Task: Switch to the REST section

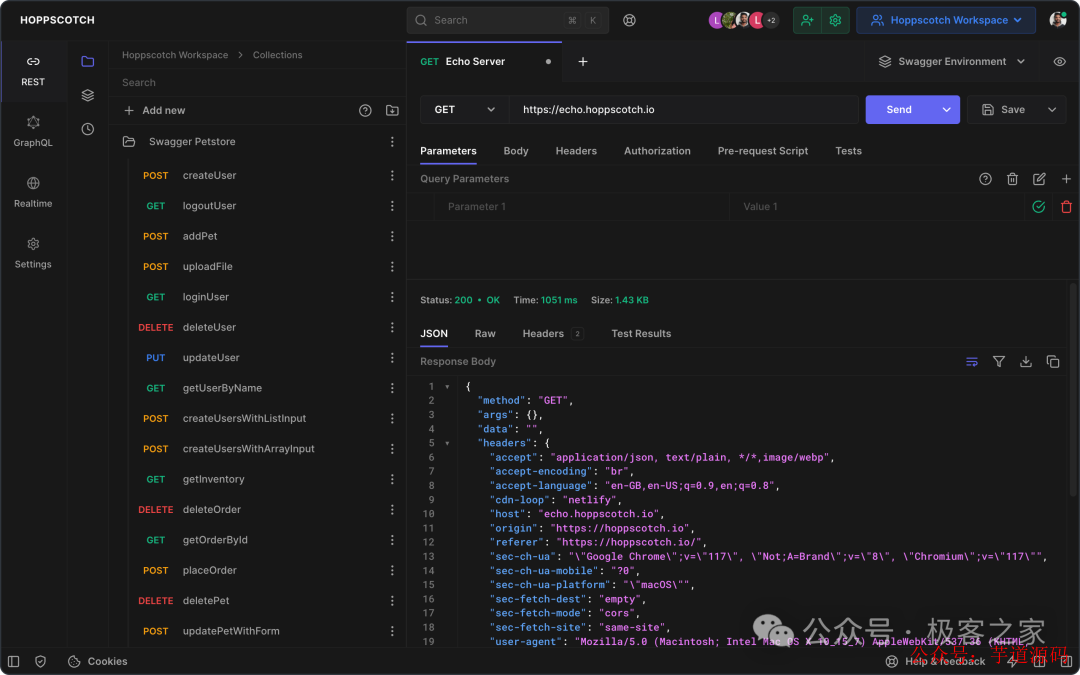Action: [x=33, y=72]
